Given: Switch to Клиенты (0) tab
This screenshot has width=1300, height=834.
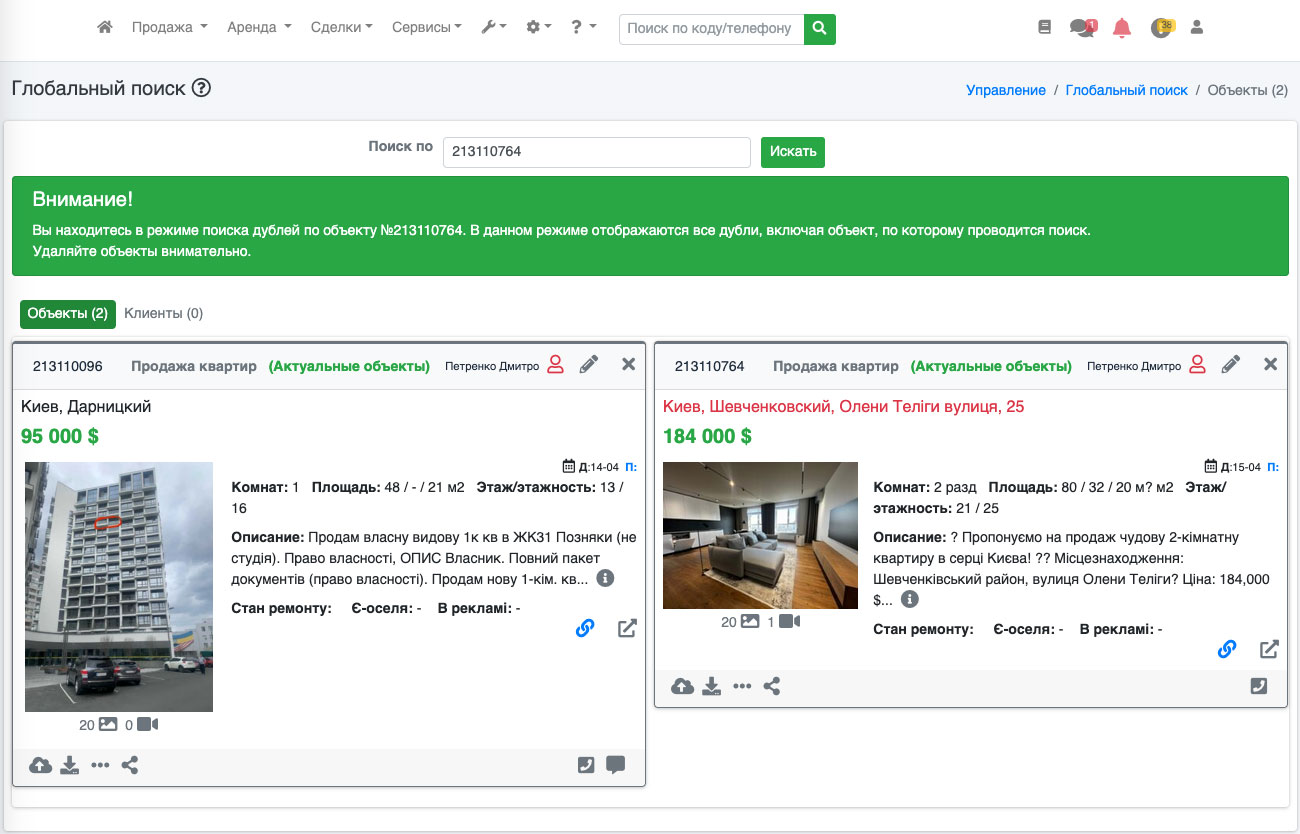Looking at the screenshot, I should tap(163, 314).
